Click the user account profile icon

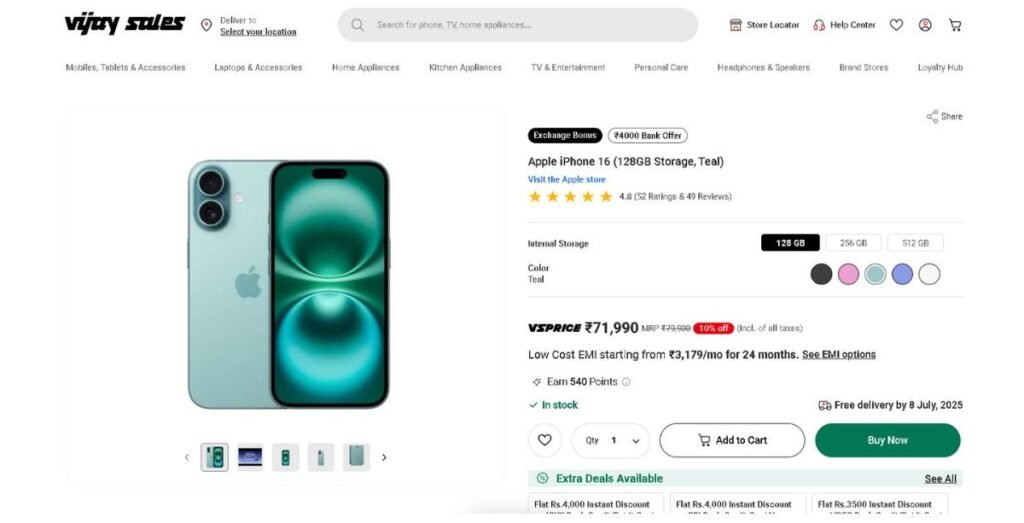(925, 25)
